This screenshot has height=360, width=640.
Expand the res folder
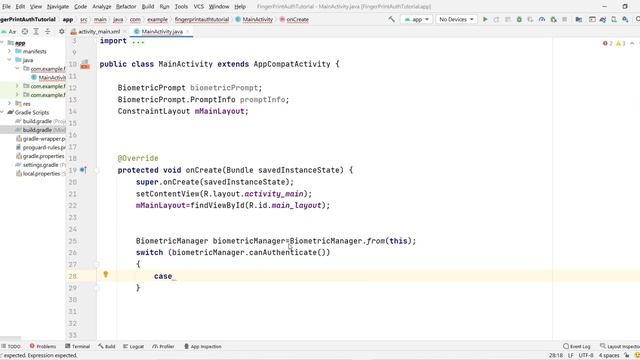(9, 104)
